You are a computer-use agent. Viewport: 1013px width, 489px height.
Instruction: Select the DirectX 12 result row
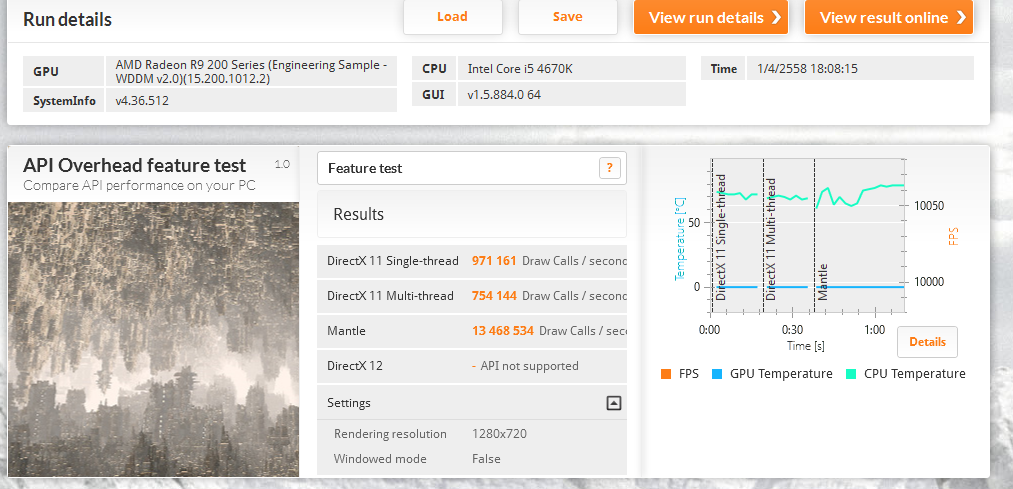click(x=472, y=366)
